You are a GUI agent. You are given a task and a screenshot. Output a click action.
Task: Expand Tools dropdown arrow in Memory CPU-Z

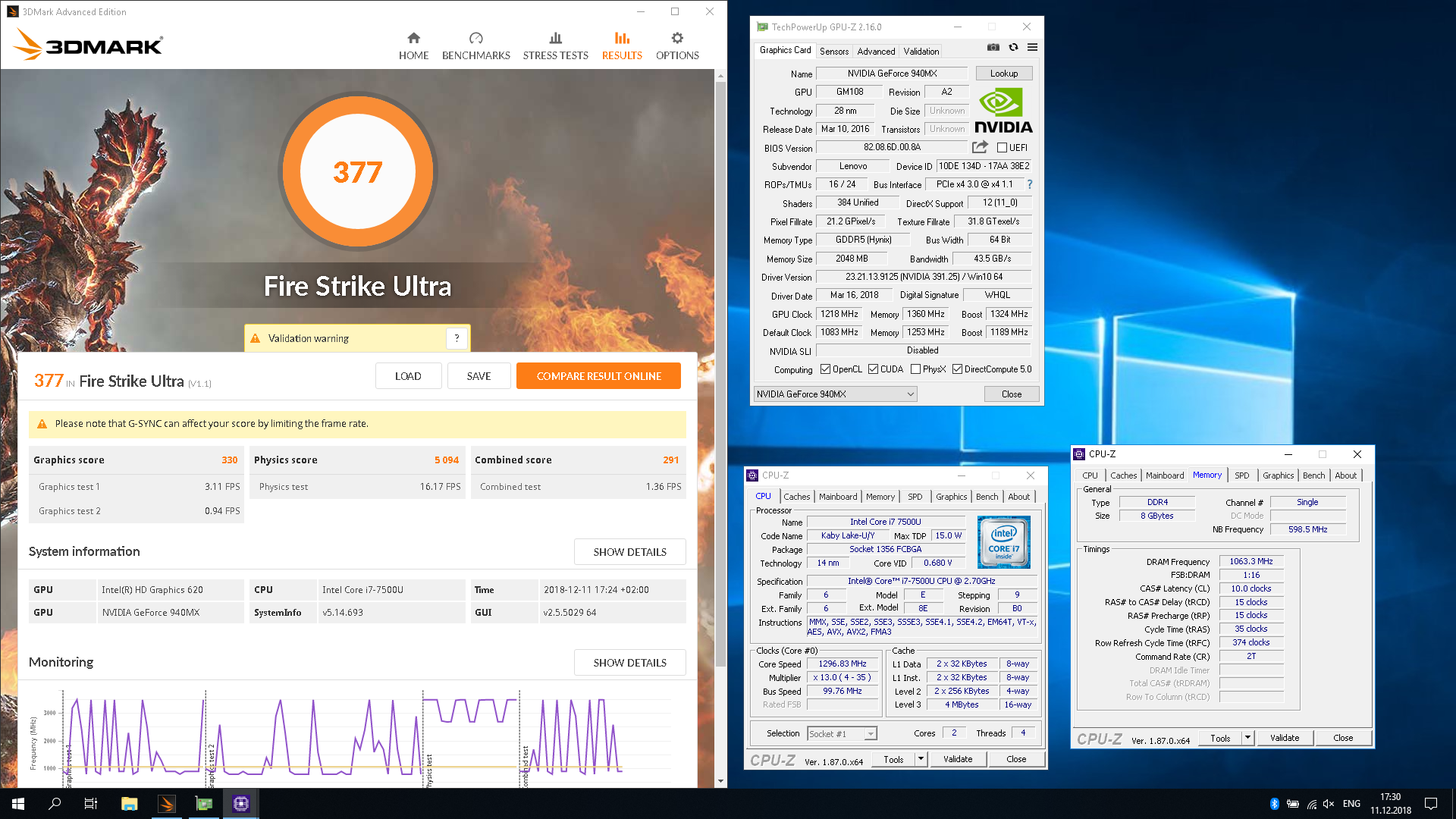(x=1247, y=738)
